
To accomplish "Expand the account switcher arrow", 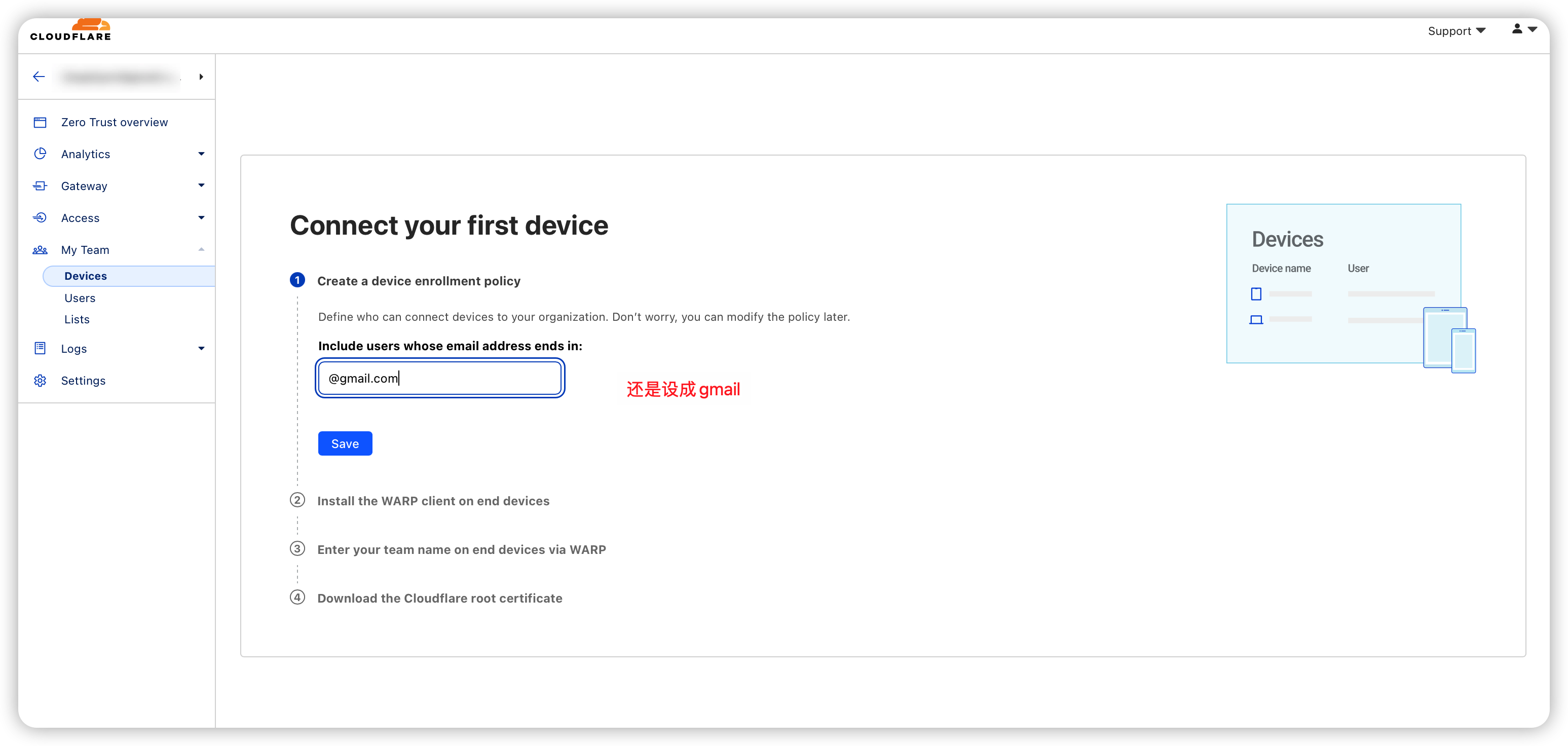I will coord(201,77).
